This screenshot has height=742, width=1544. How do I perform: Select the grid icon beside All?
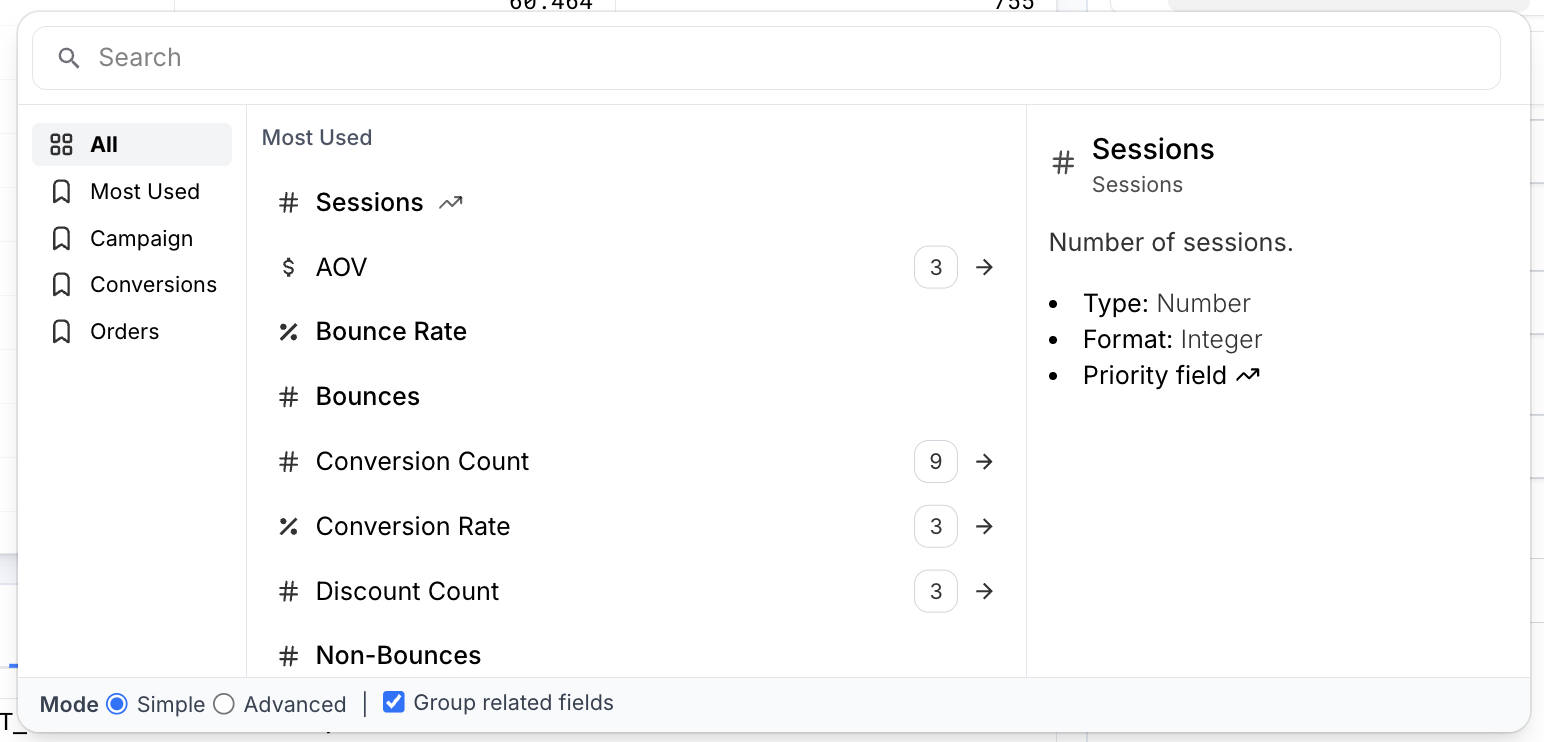pyautogui.click(x=61, y=144)
